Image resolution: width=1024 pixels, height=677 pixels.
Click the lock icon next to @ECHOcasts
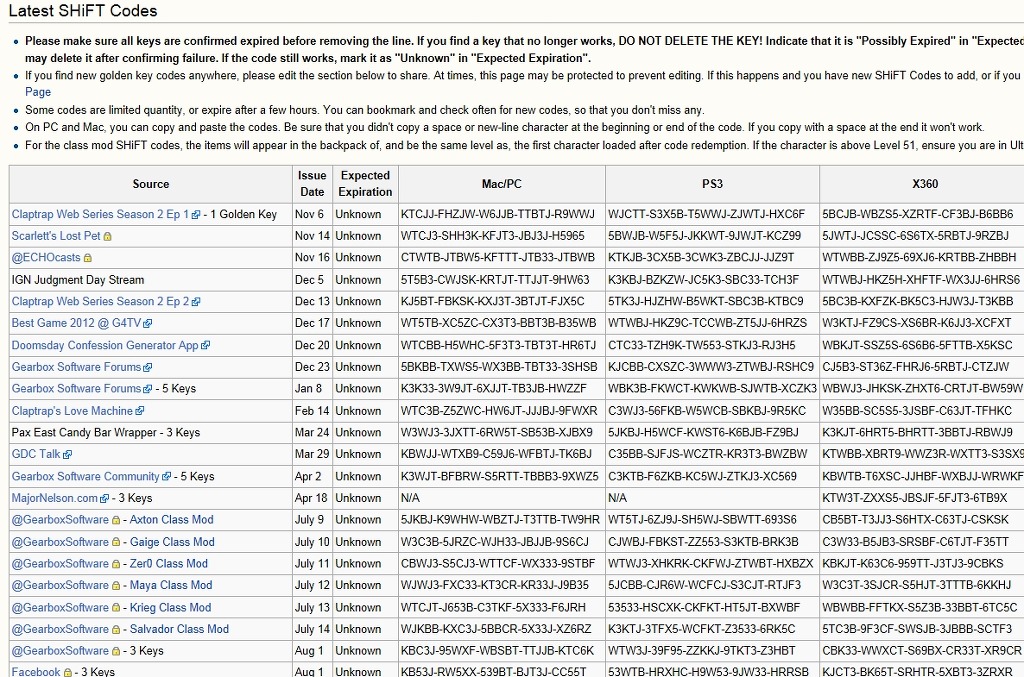pos(88,258)
